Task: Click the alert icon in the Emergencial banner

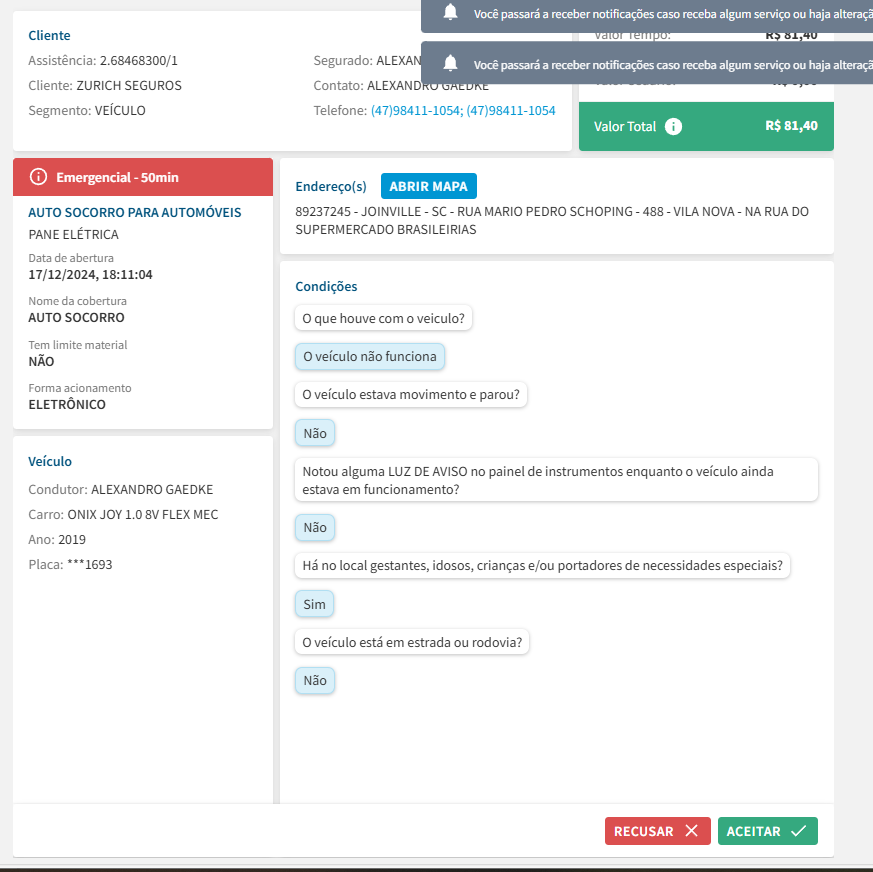Action: click(39, 177)
